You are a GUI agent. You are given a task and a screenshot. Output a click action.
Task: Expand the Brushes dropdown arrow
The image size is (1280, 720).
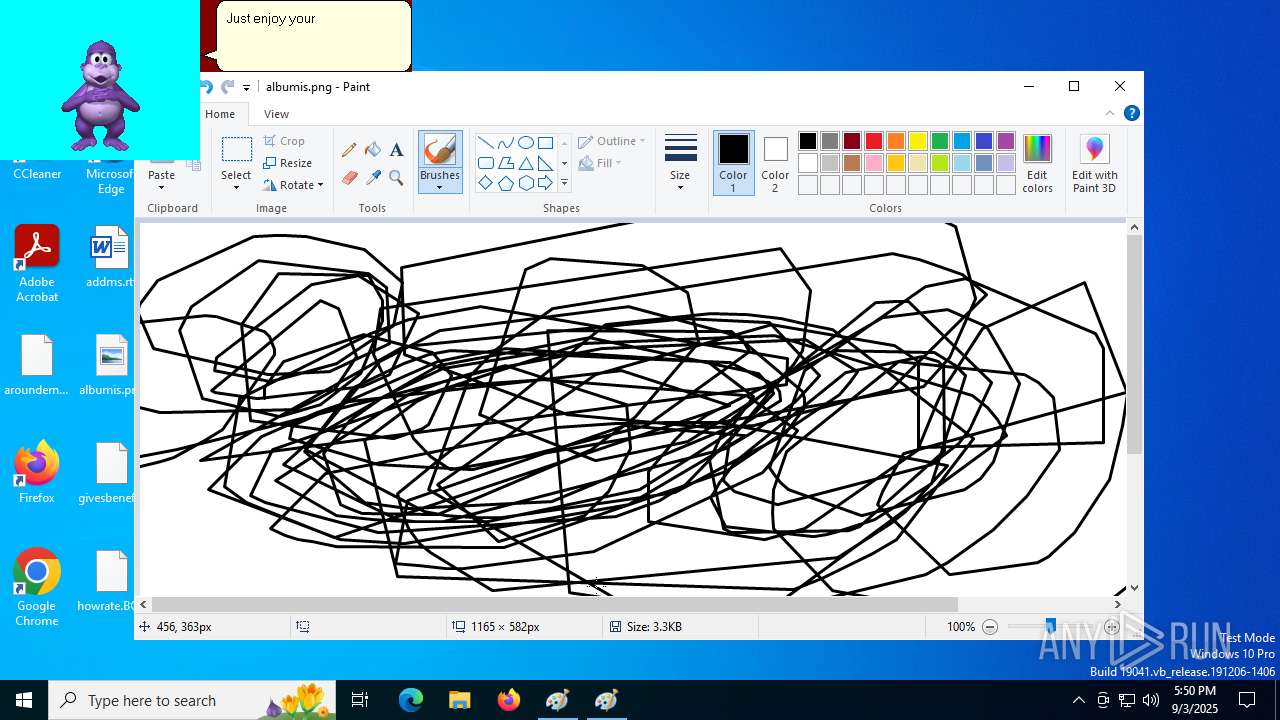pos(440,188)
